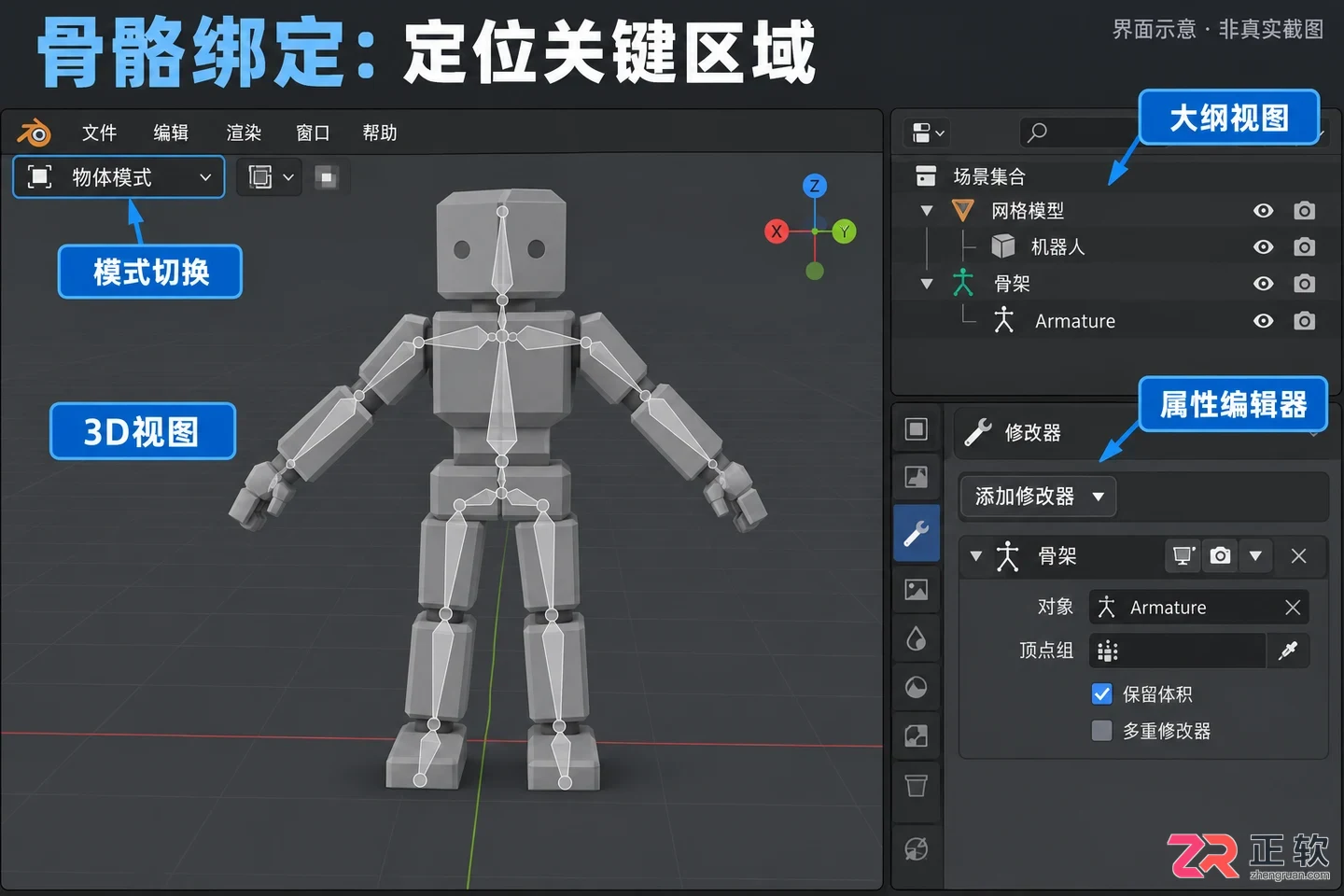Collapse the 网格模型 collection

[x=927, y=211]
